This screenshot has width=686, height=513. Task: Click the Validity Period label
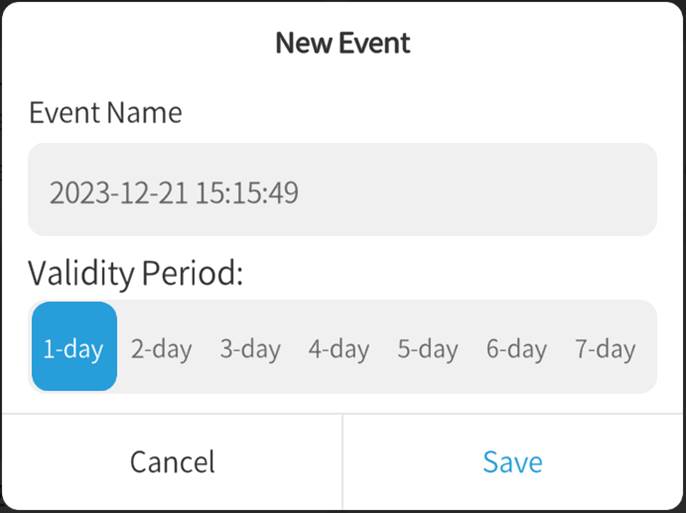pyautogui.click(x=136, y=273)
